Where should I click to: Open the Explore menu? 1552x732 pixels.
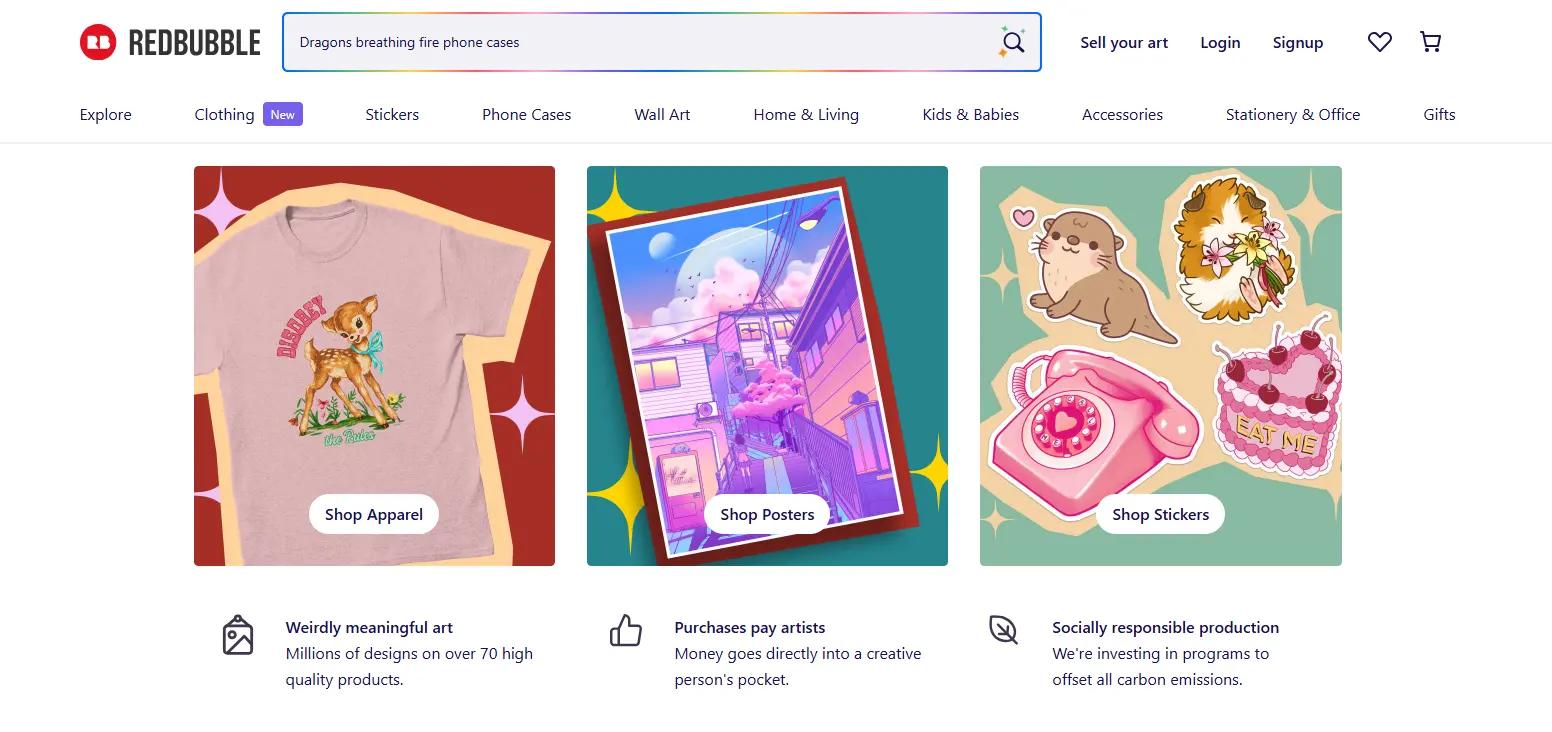pyautogui.click(x=106, y=114)
